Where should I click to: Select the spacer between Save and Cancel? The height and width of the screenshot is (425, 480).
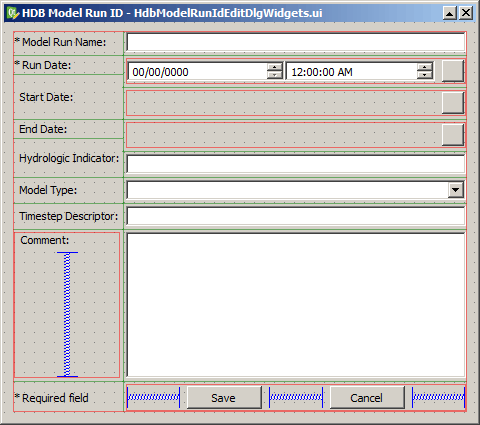[296, 397]
